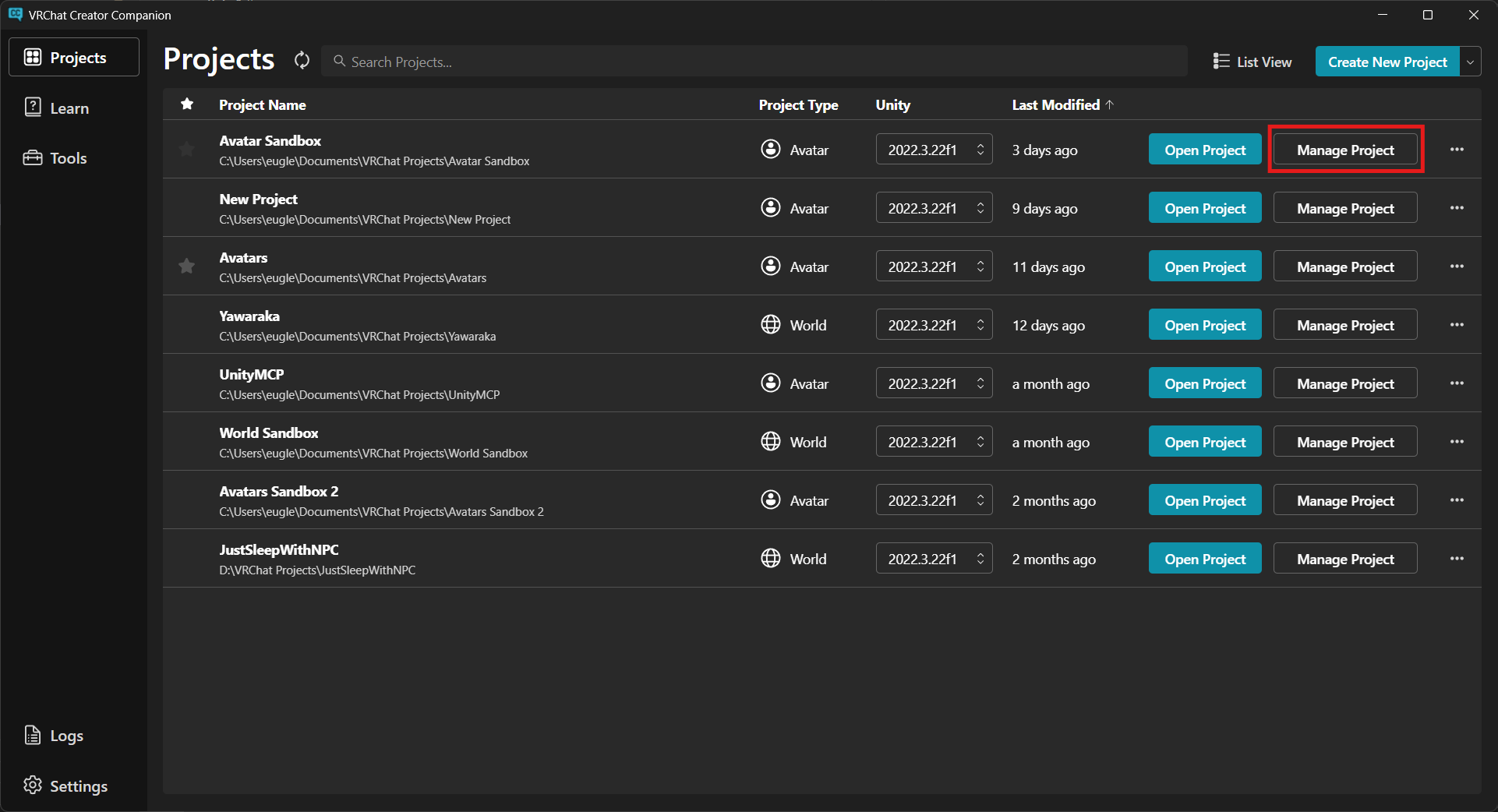View the Logs page
Viewport: 1498px width, 812px height.
pos(74,735)
